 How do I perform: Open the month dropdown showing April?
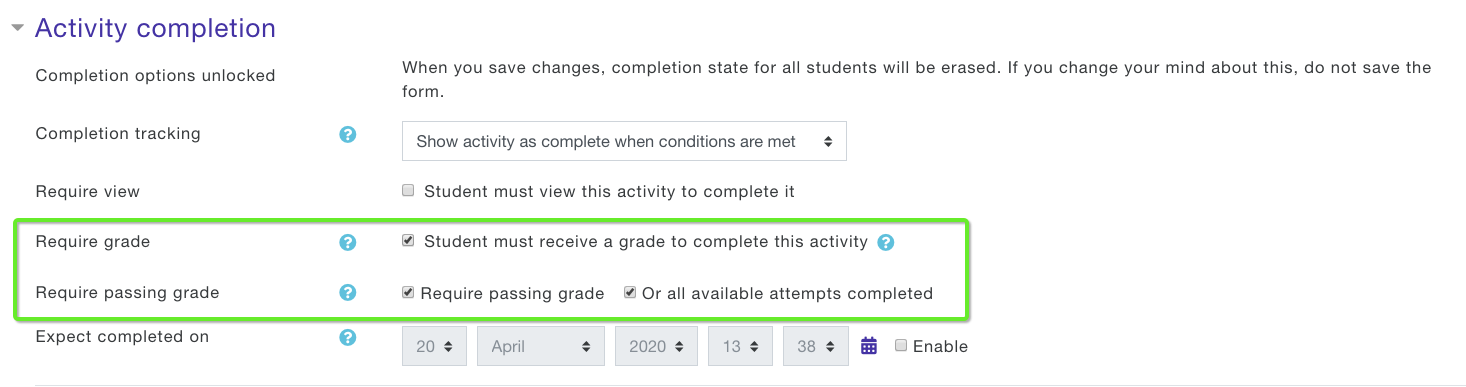541,346
